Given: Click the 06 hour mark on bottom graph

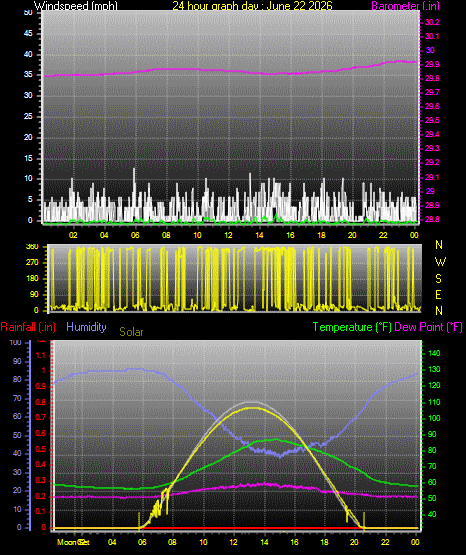Looking at the screenshot, I should [x=142, y=542].
